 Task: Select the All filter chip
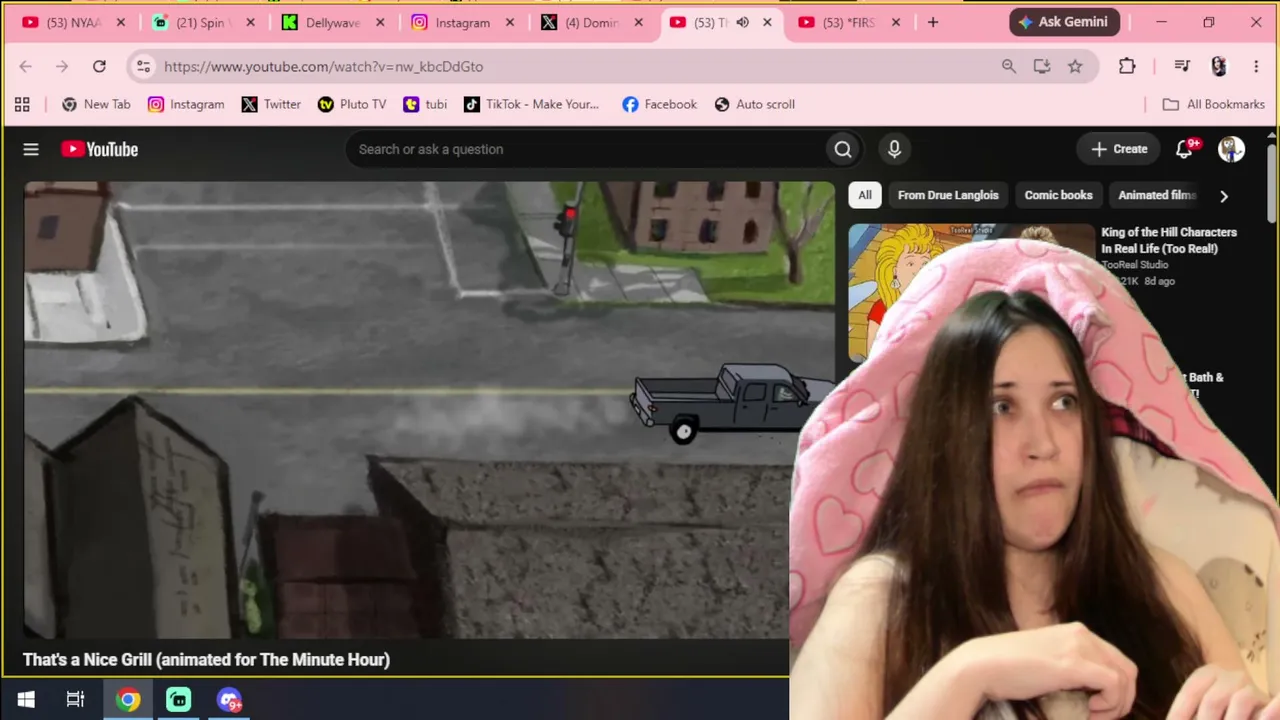click(x=865, y=195)
